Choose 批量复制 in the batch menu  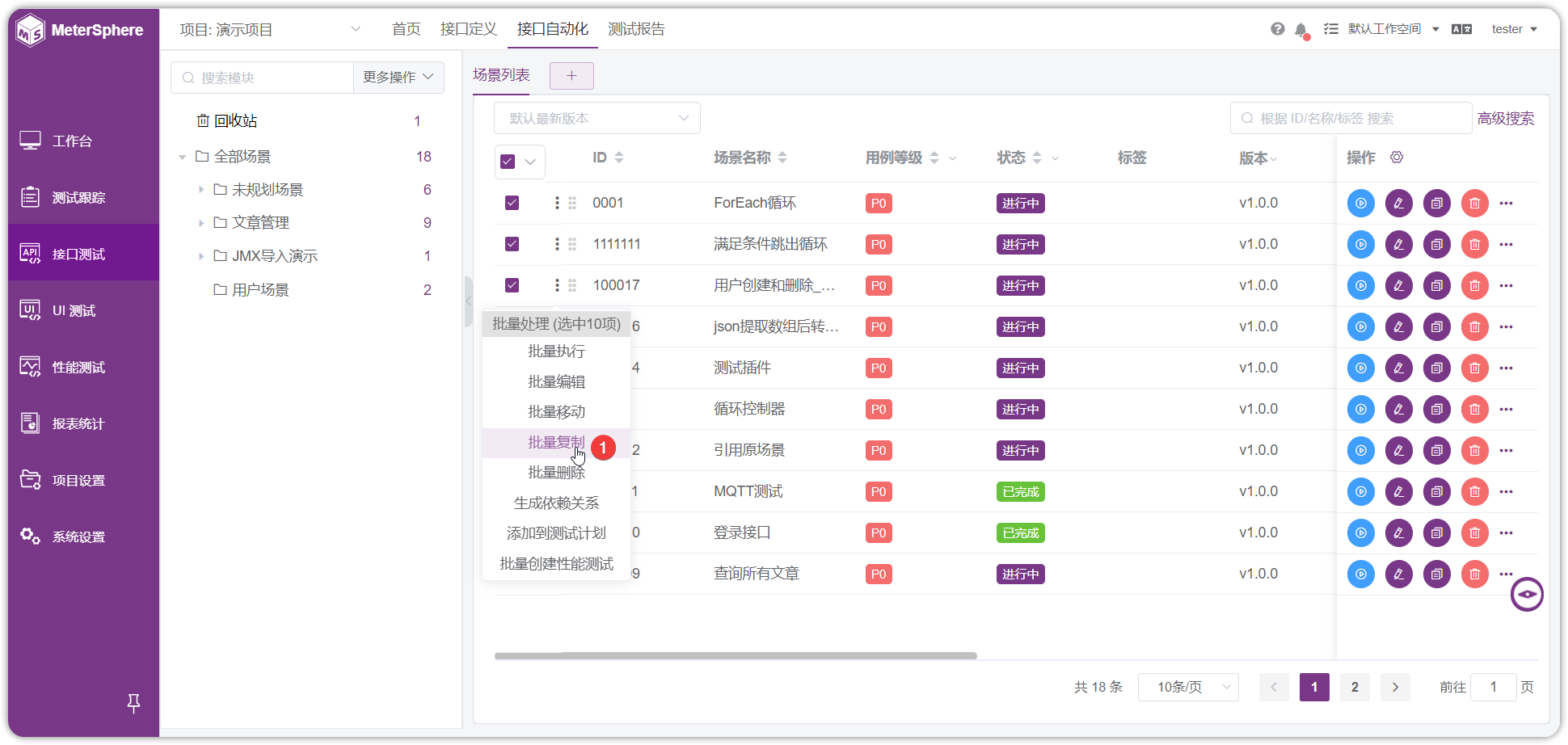tap(556, 443)
